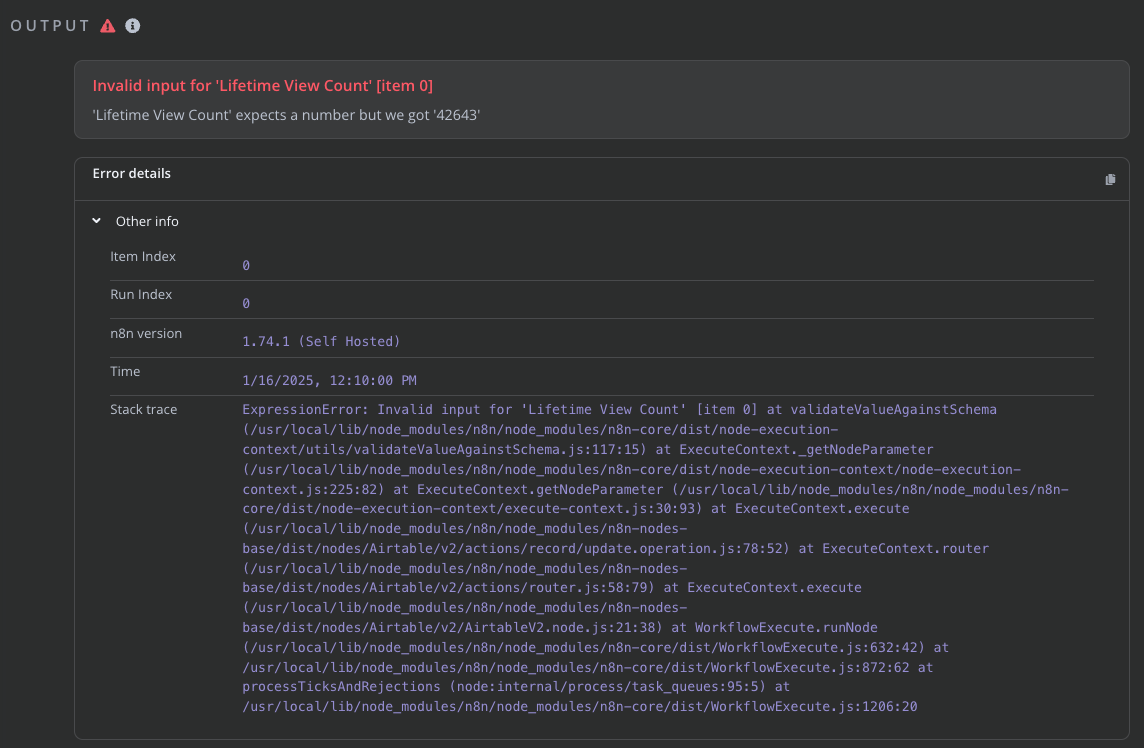Select the timestamp '1/16/2025, 12:10:00 PM'
Viewport: 1144px width, 748px height.
coord(330,380)
